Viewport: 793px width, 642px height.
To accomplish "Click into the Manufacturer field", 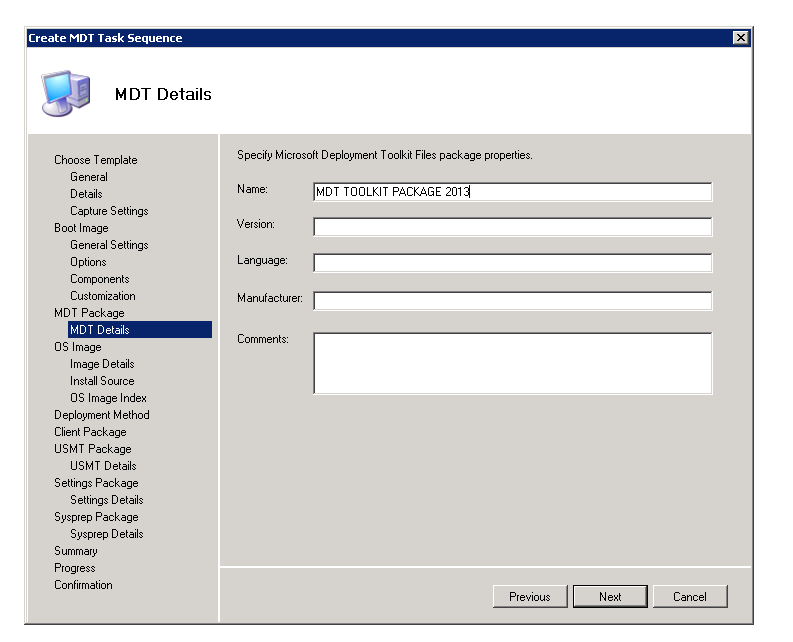I will click(512, 301).
